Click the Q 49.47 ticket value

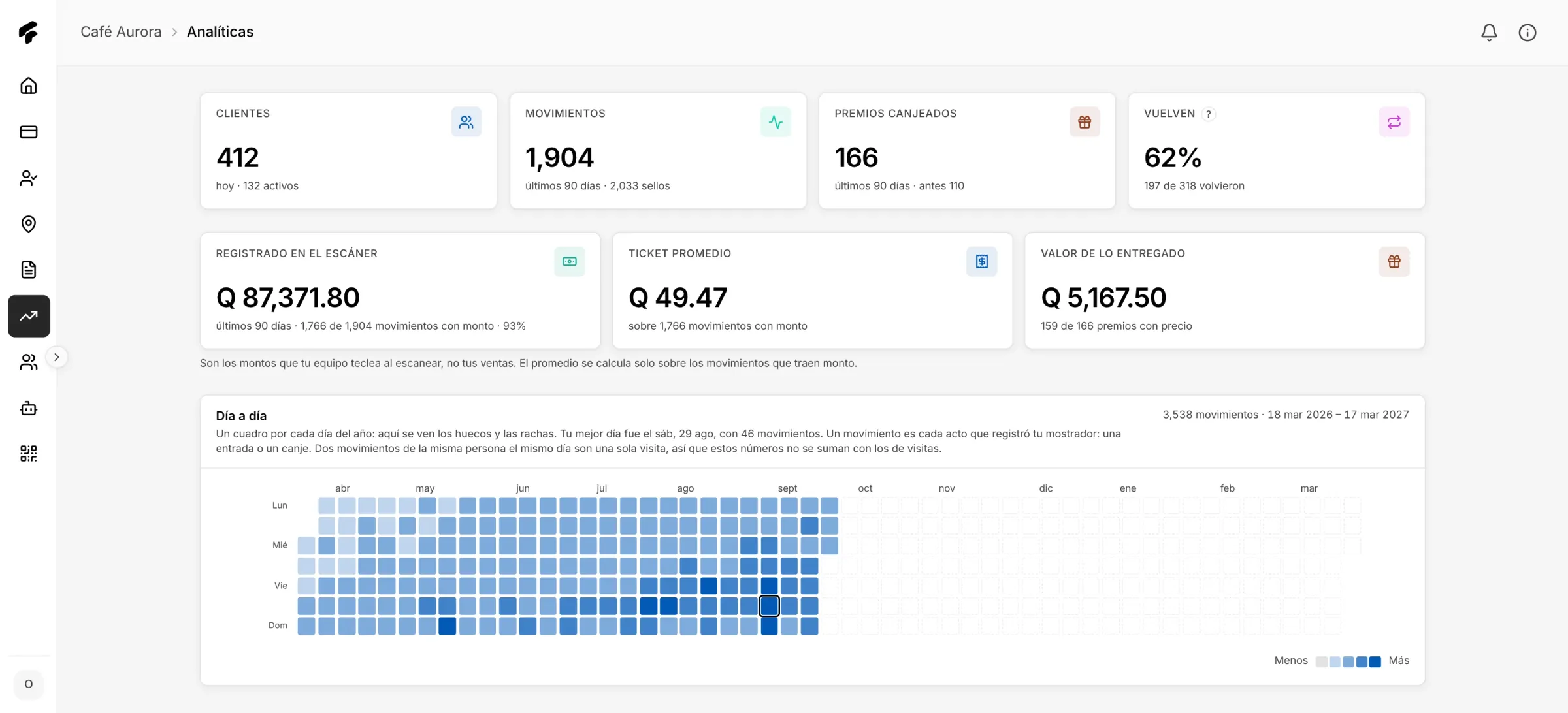678,298
